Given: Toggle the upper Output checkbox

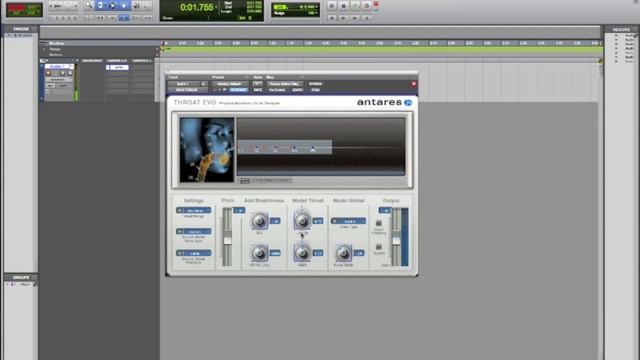Looking at the screenshot, I should click(x=378, y=223).
